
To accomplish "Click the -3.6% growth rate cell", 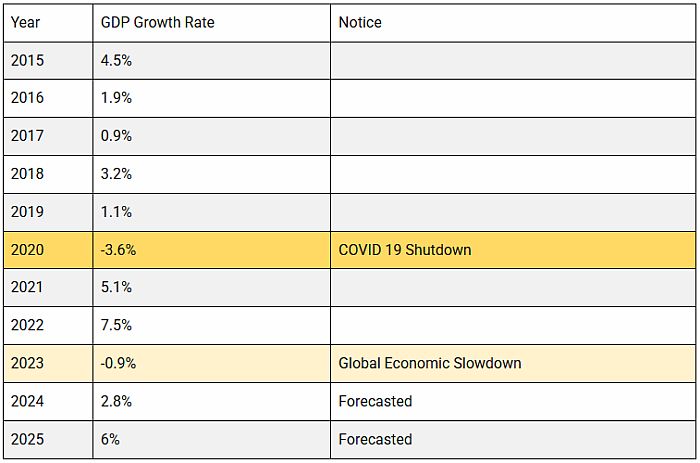I will pyautogui.click(x=211, y=250).
